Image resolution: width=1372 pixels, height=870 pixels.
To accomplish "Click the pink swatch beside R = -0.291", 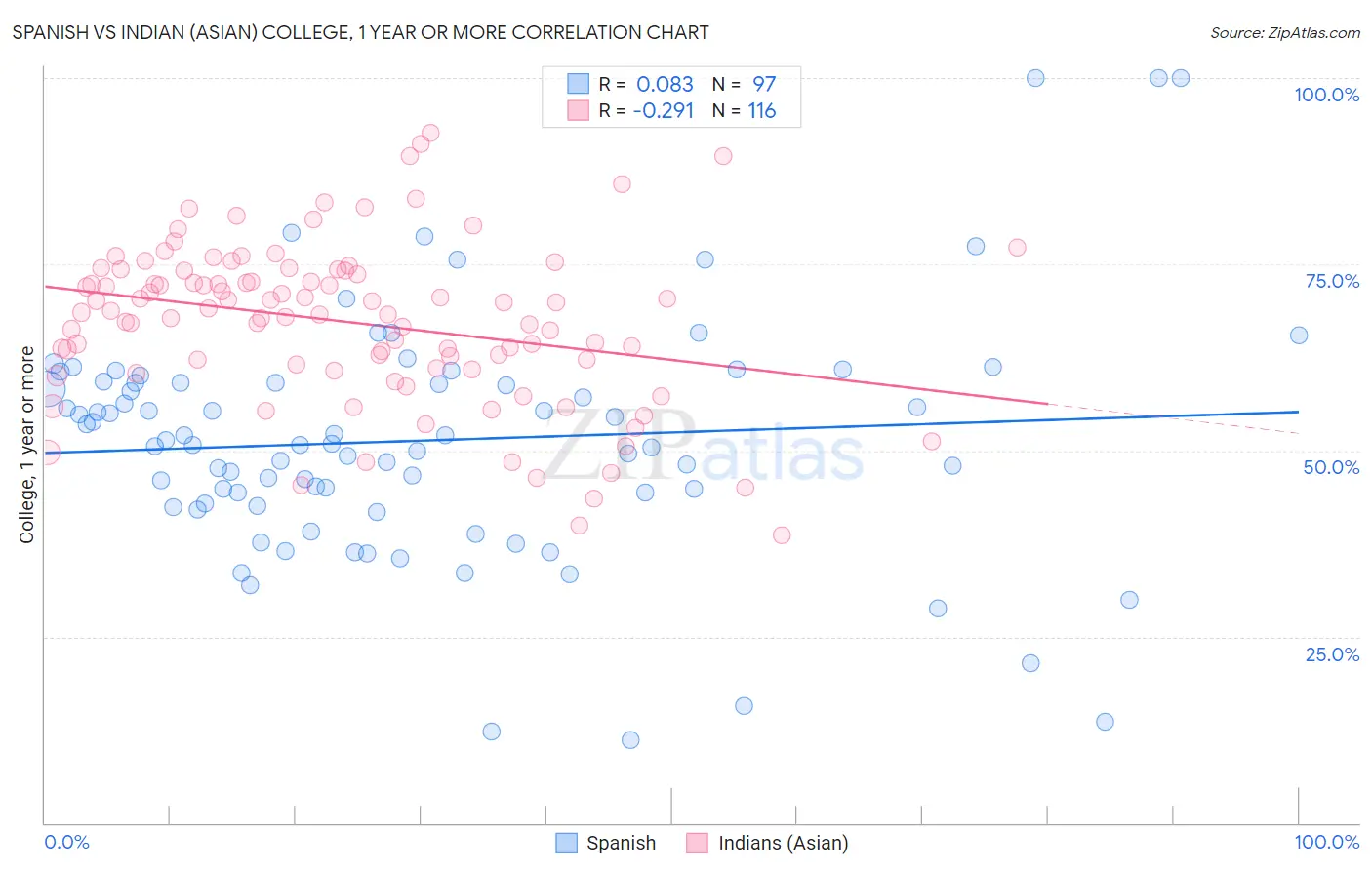I will click(579, 110).
